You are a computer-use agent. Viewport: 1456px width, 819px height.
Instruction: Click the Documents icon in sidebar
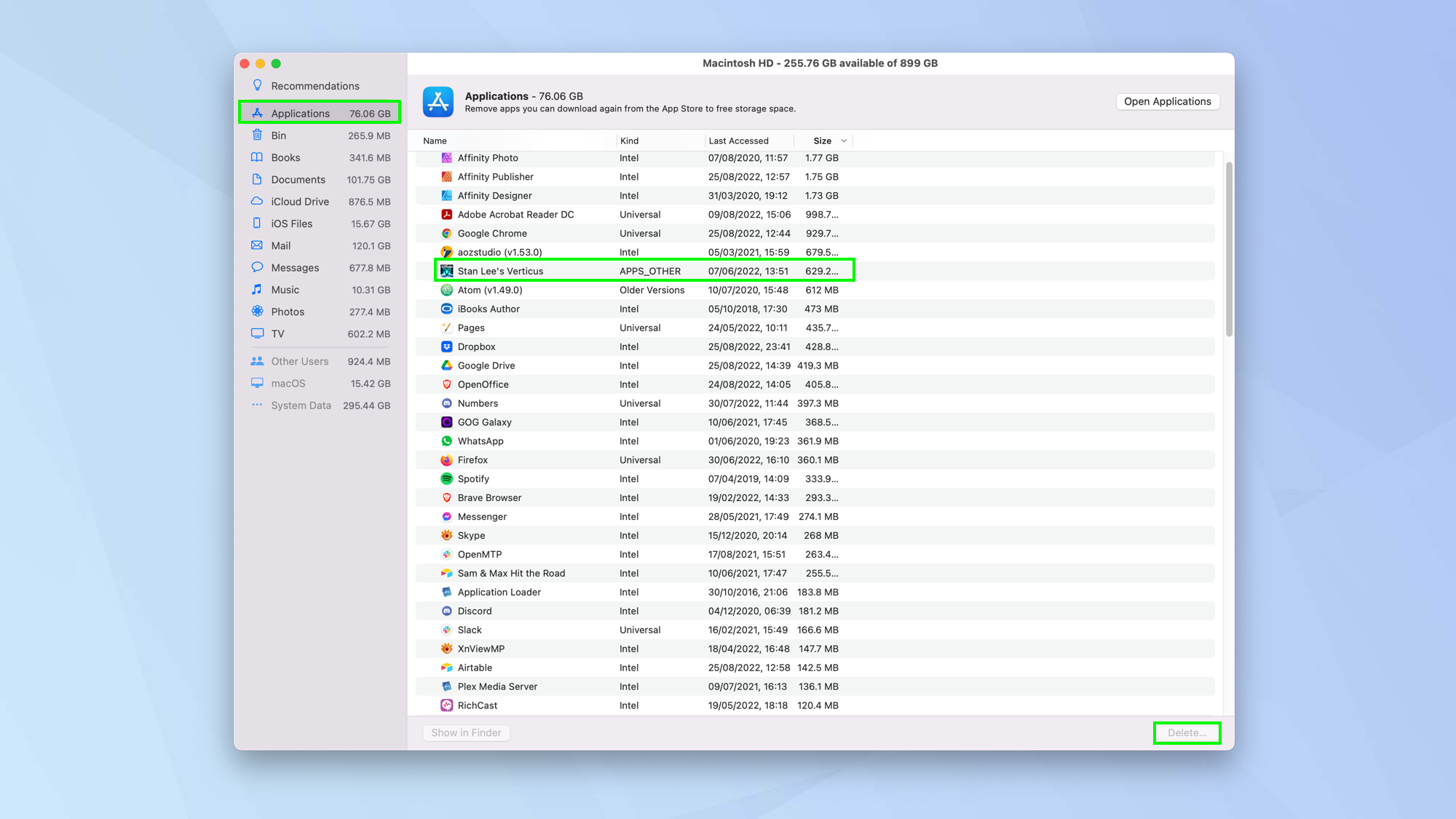[x=257, y=179]
